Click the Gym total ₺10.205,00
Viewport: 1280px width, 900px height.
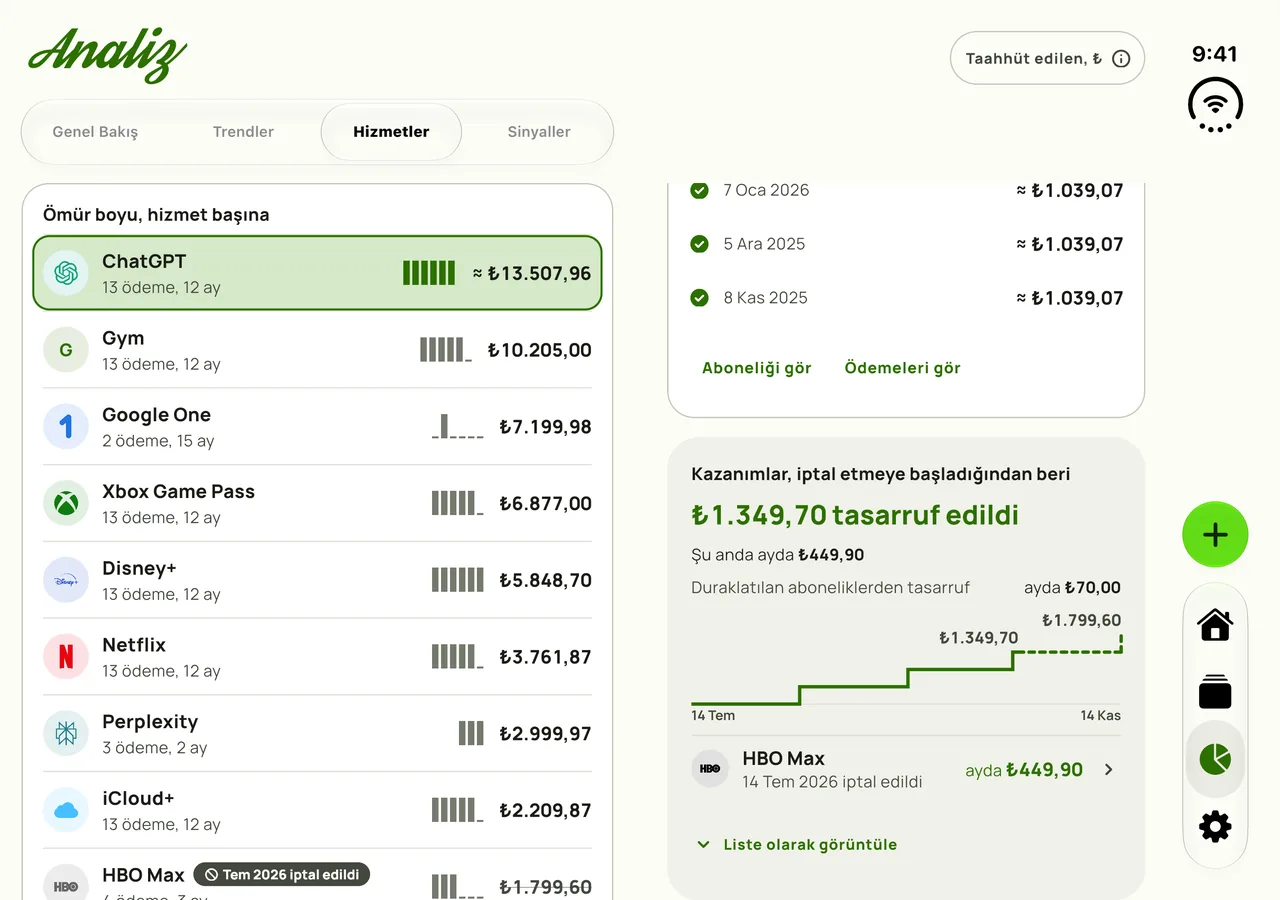tap(539, 350)
